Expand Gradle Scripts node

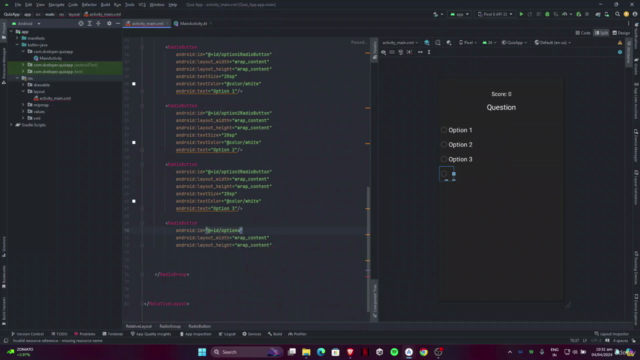tap(11, 125)
